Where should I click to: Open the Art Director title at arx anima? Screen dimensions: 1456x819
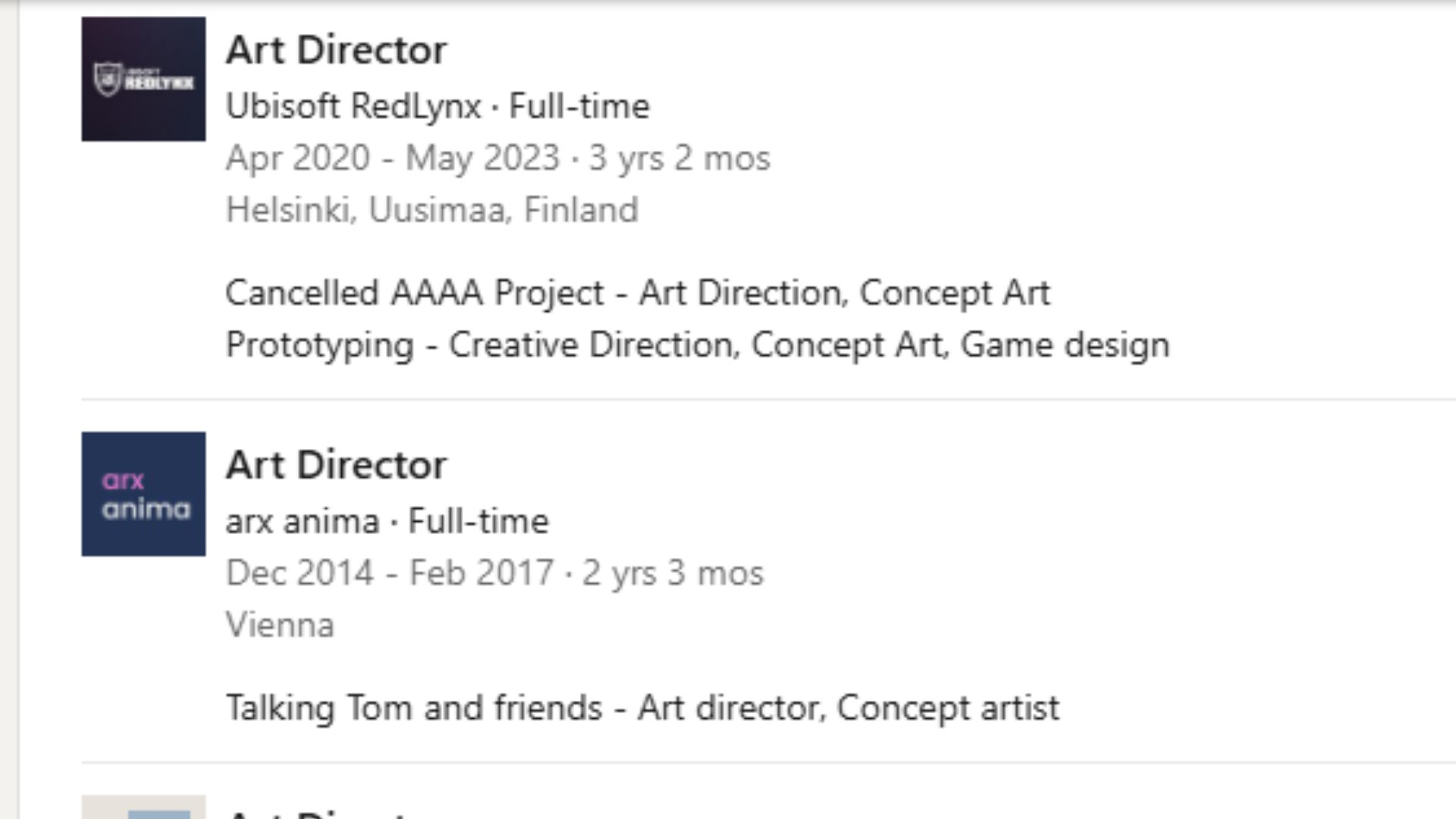(x=336, y=465)
